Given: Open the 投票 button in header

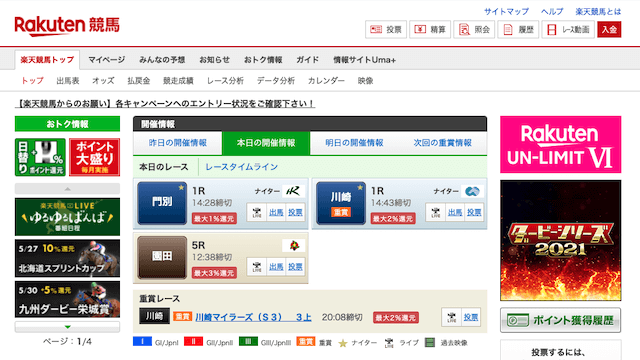Looking at the screenshot, I should (386, 29).
